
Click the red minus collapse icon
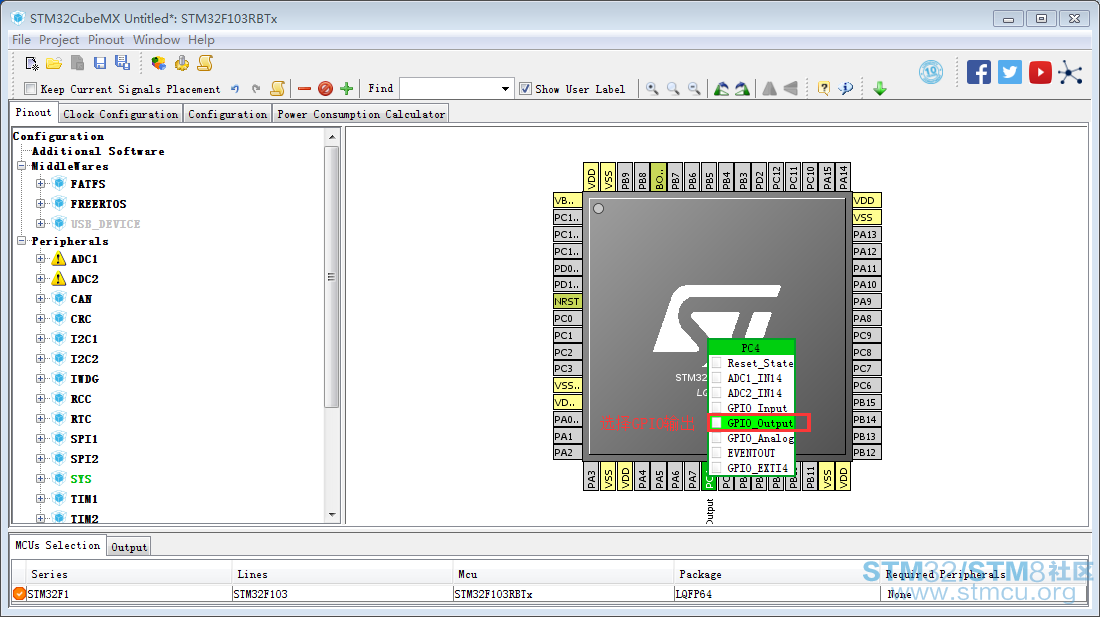(x=304, y=88)
